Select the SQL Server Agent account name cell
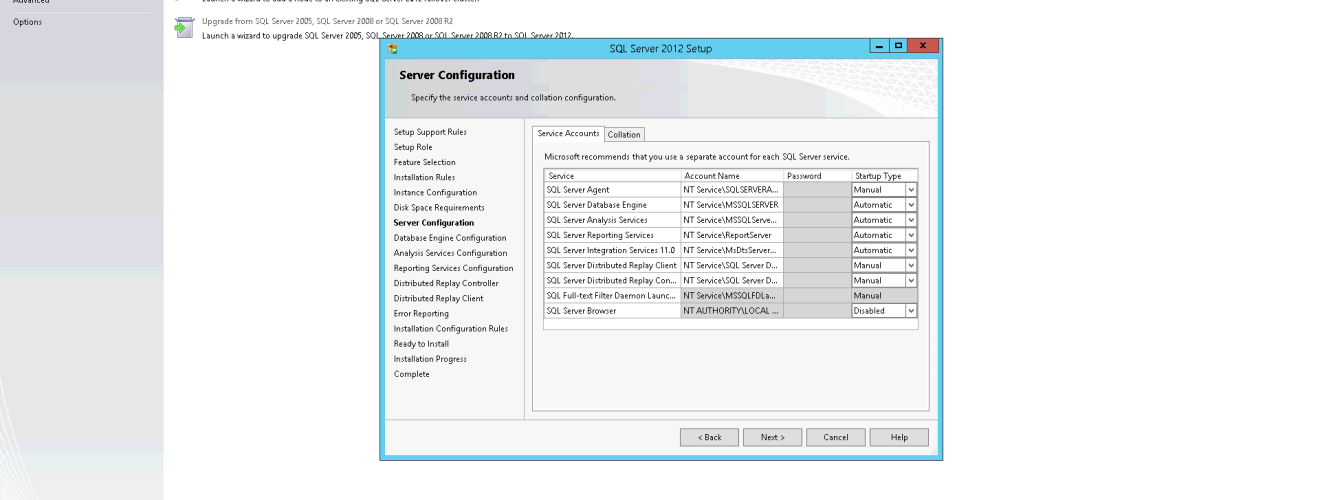The width and height of the screenshot is (1320, 500). click(732, 190)
